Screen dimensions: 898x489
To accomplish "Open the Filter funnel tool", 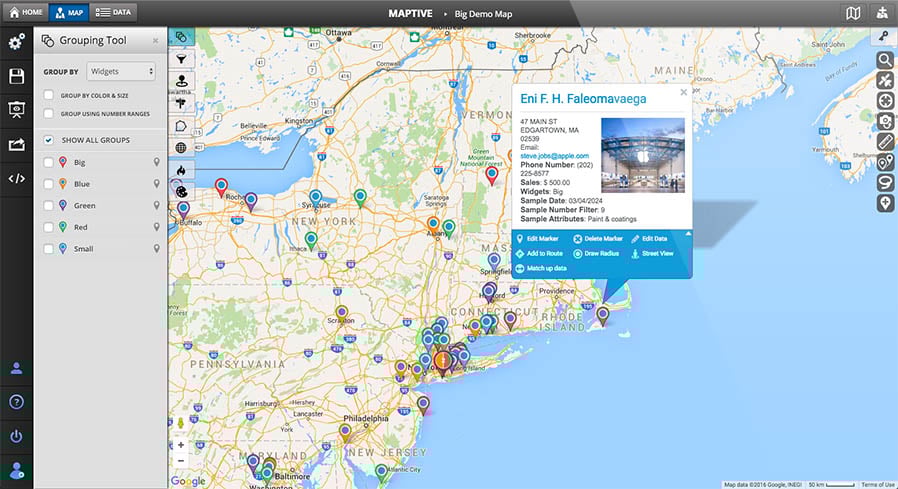I will pyautogui.click(x=181, y=59).
